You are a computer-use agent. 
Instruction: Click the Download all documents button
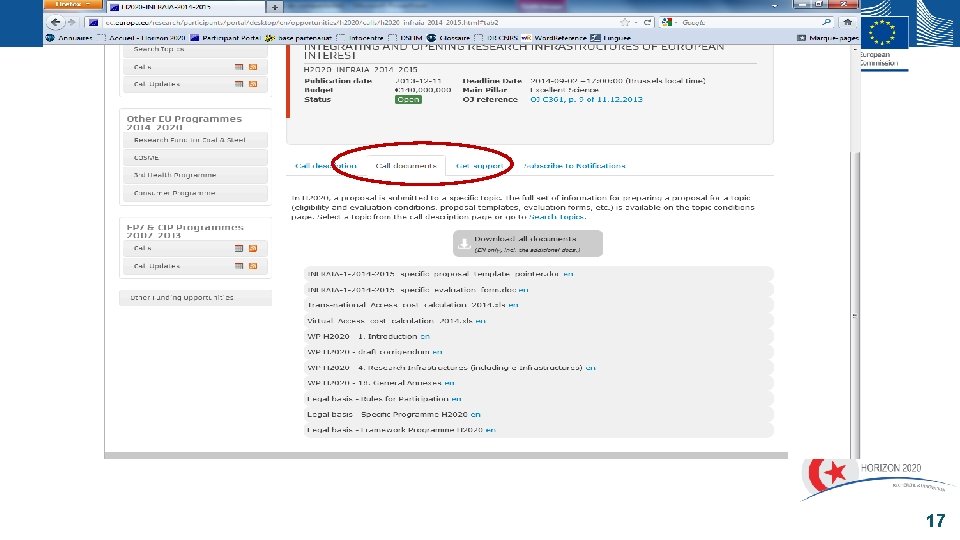coord(528,243)
